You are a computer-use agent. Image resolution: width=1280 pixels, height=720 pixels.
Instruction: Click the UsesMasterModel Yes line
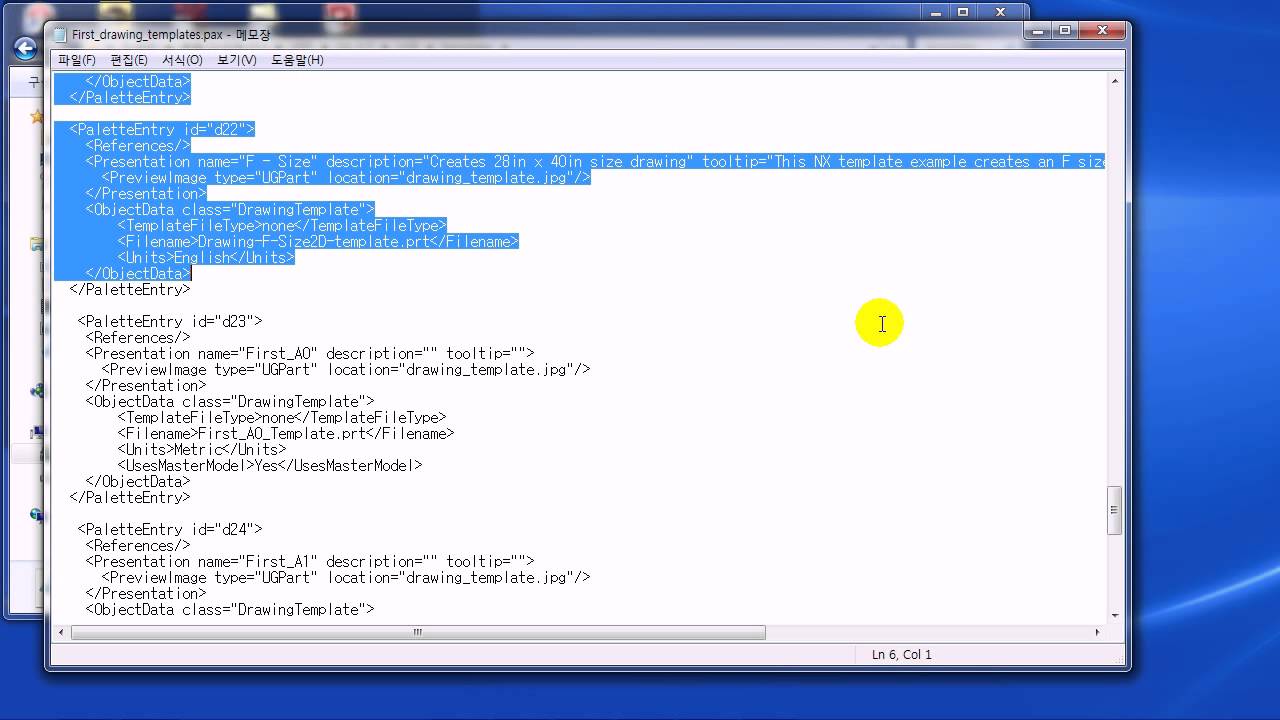click(270, 465)
